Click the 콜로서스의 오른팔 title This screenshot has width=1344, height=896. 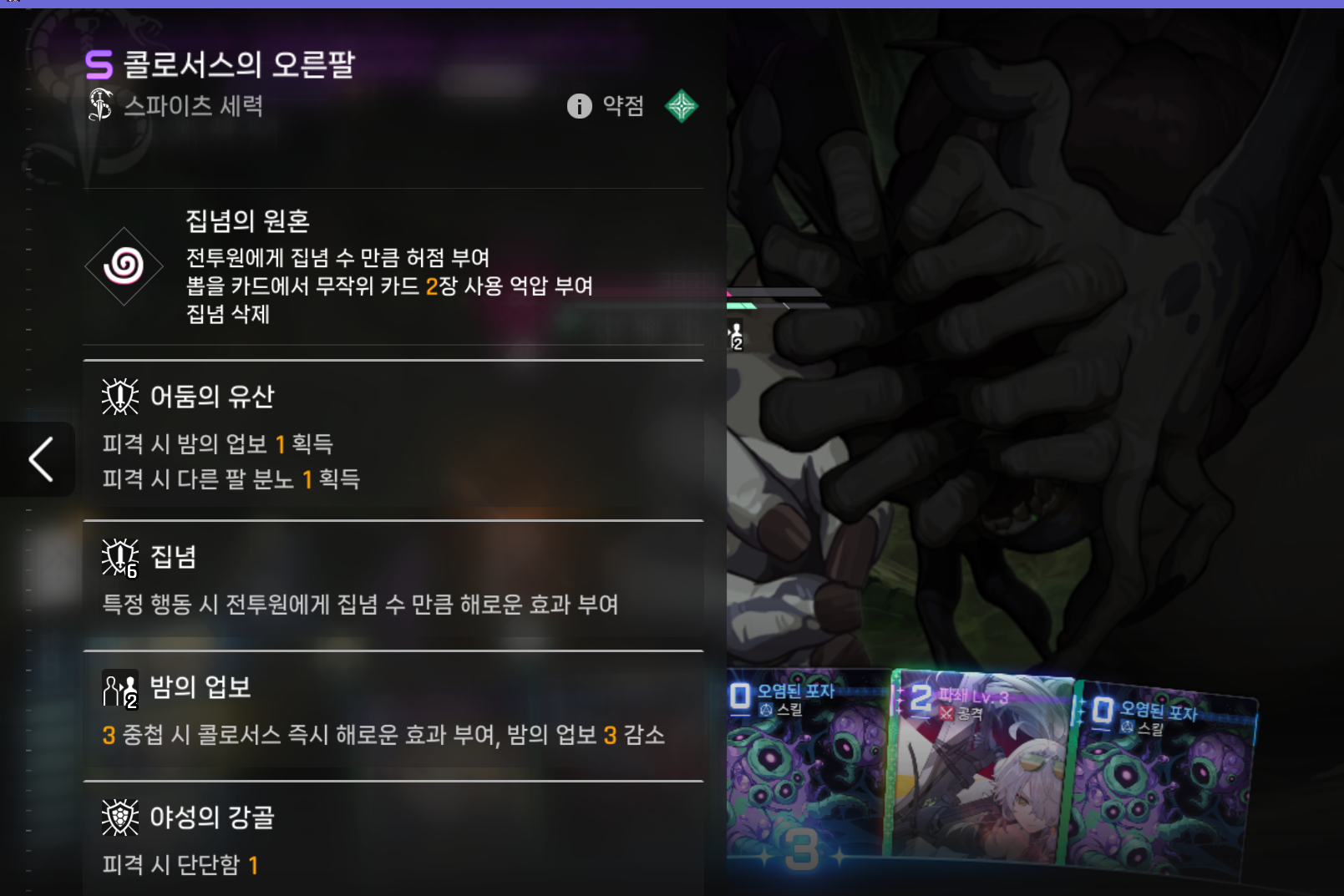pos(239,64)
